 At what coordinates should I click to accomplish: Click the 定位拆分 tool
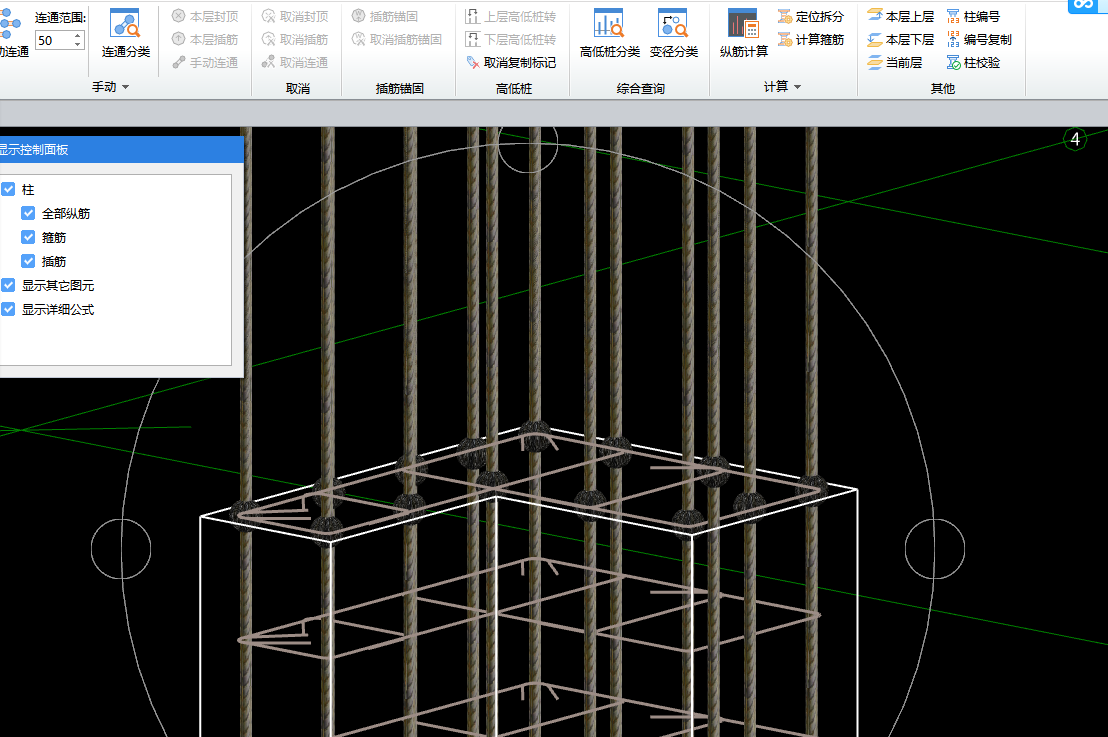(811, 16)
